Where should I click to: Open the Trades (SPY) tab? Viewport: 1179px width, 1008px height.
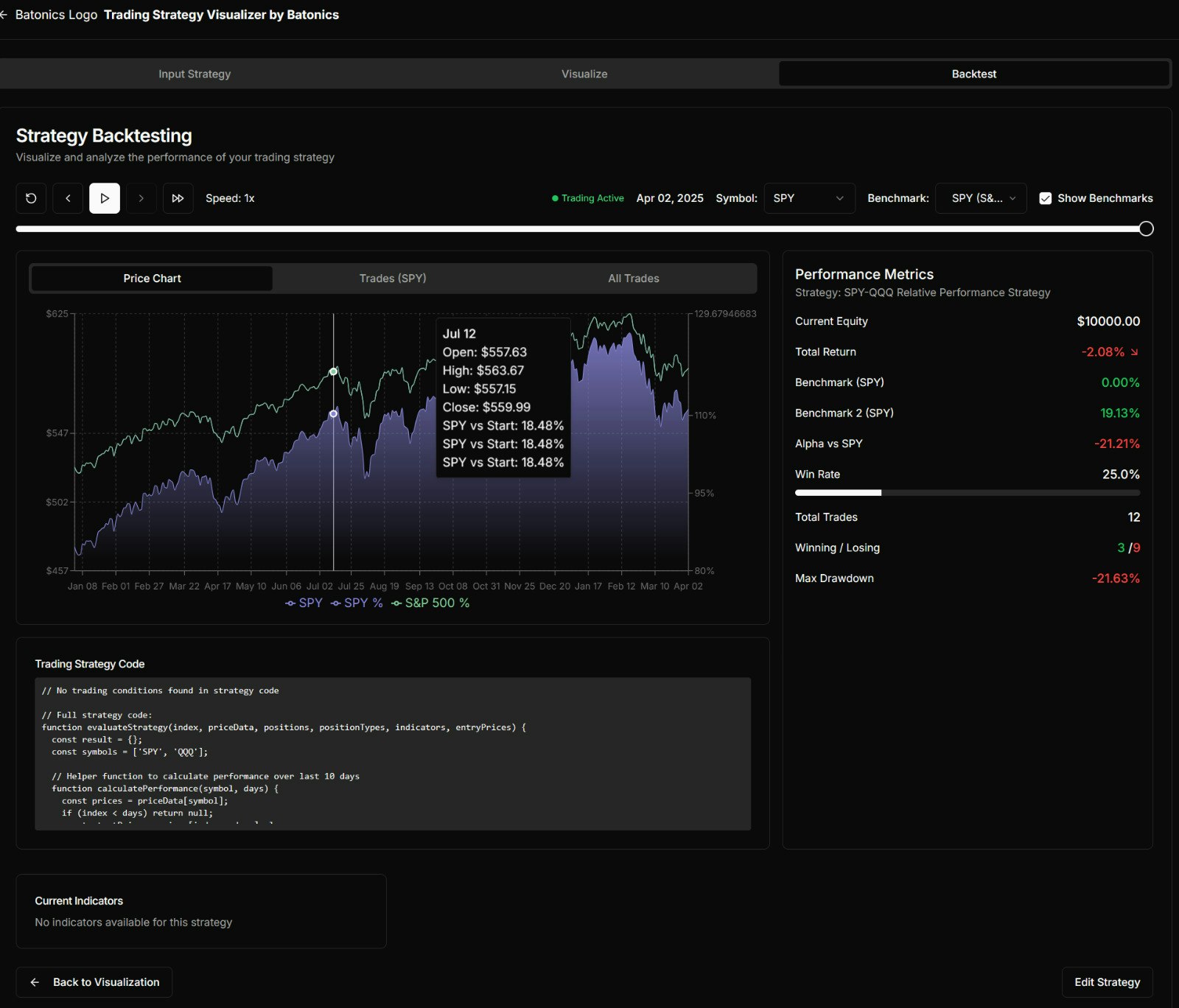[x=393, y=279]
